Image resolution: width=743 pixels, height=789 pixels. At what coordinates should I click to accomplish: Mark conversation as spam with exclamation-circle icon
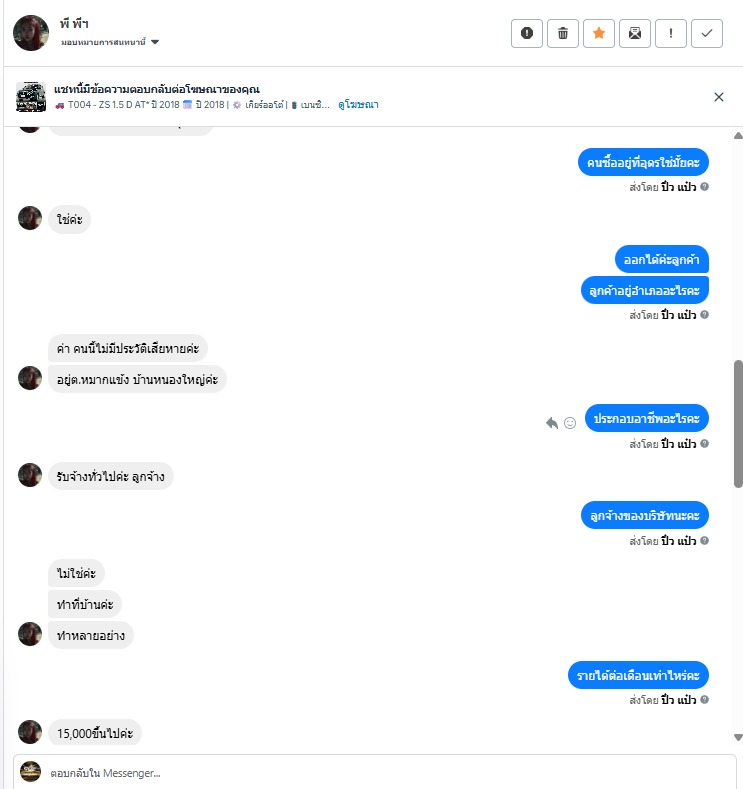point(527,33)
